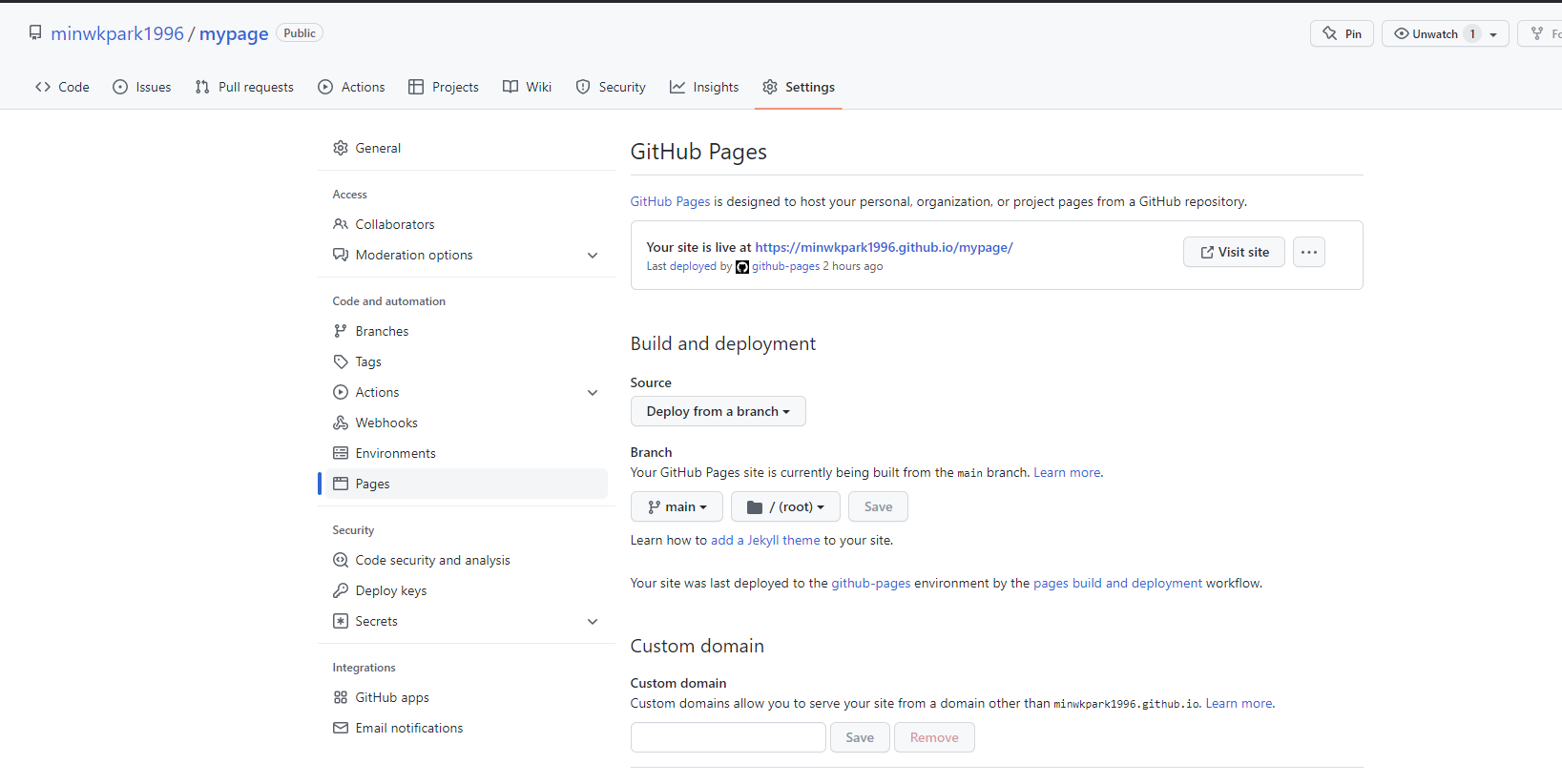Open the three-dot menu beside Visit site
This screenshot has width=1562, height=784.
[1309, 252]
